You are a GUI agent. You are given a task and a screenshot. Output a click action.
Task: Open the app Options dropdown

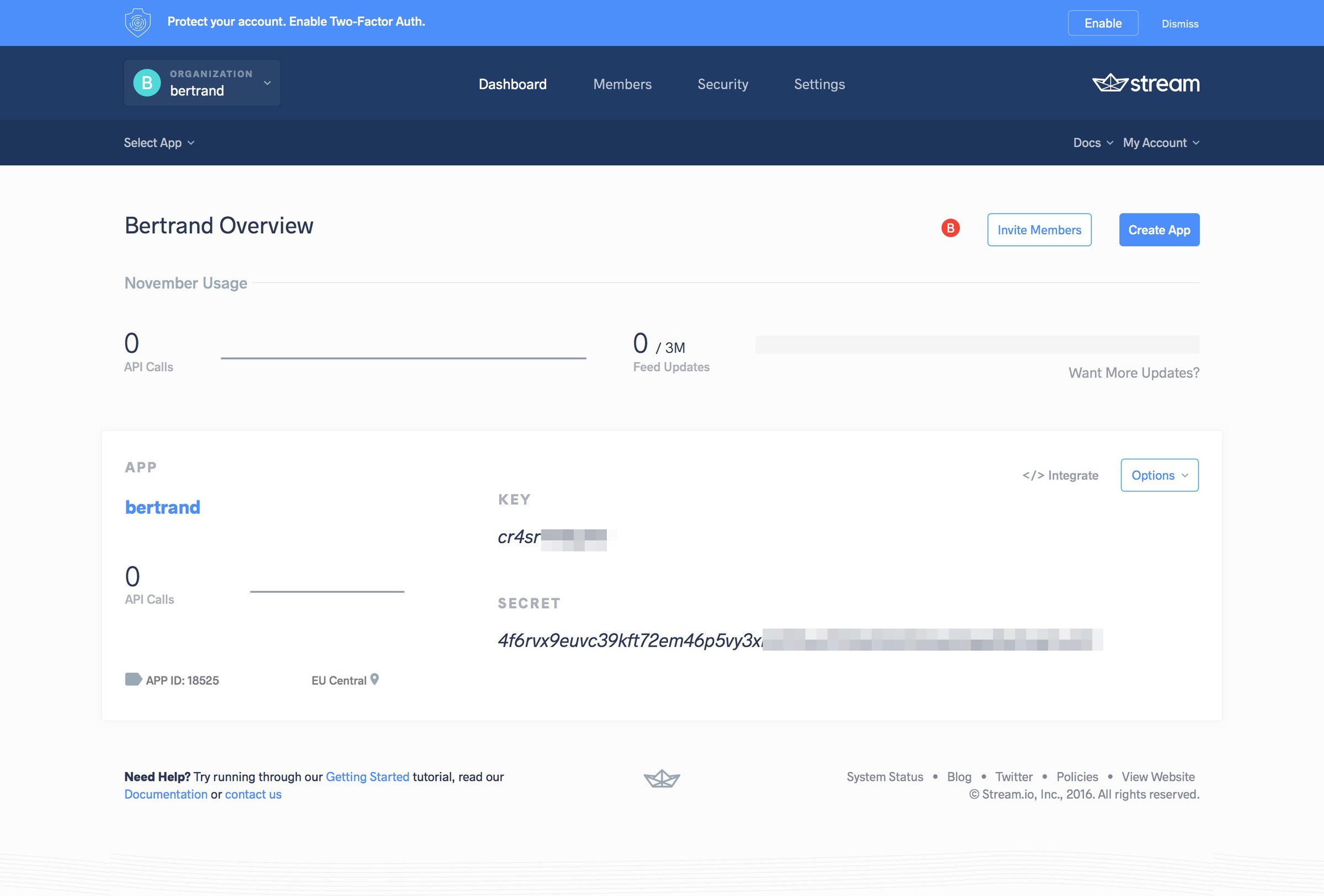pos(1160,475)
